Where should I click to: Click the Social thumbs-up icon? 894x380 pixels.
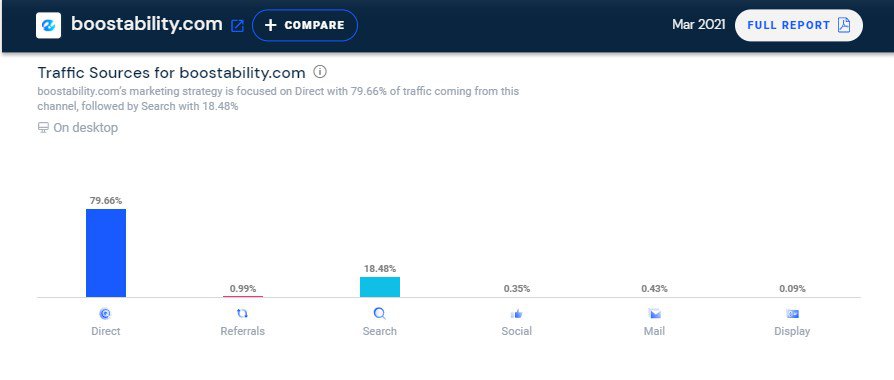click(x=517, y=313)
